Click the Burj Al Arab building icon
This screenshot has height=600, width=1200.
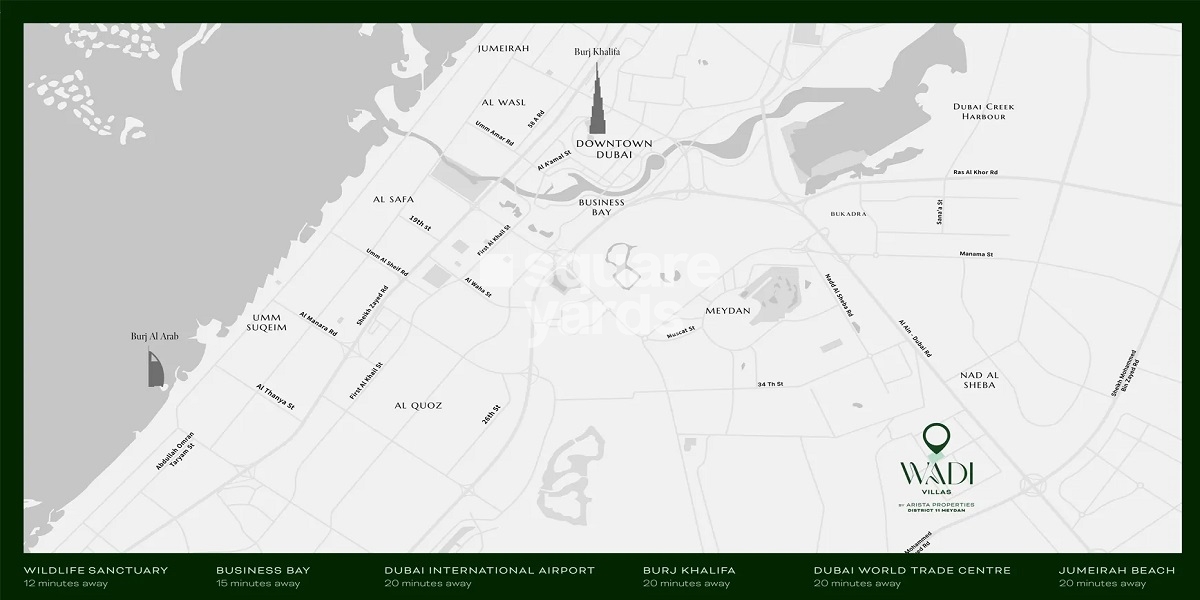click(155, 370)
